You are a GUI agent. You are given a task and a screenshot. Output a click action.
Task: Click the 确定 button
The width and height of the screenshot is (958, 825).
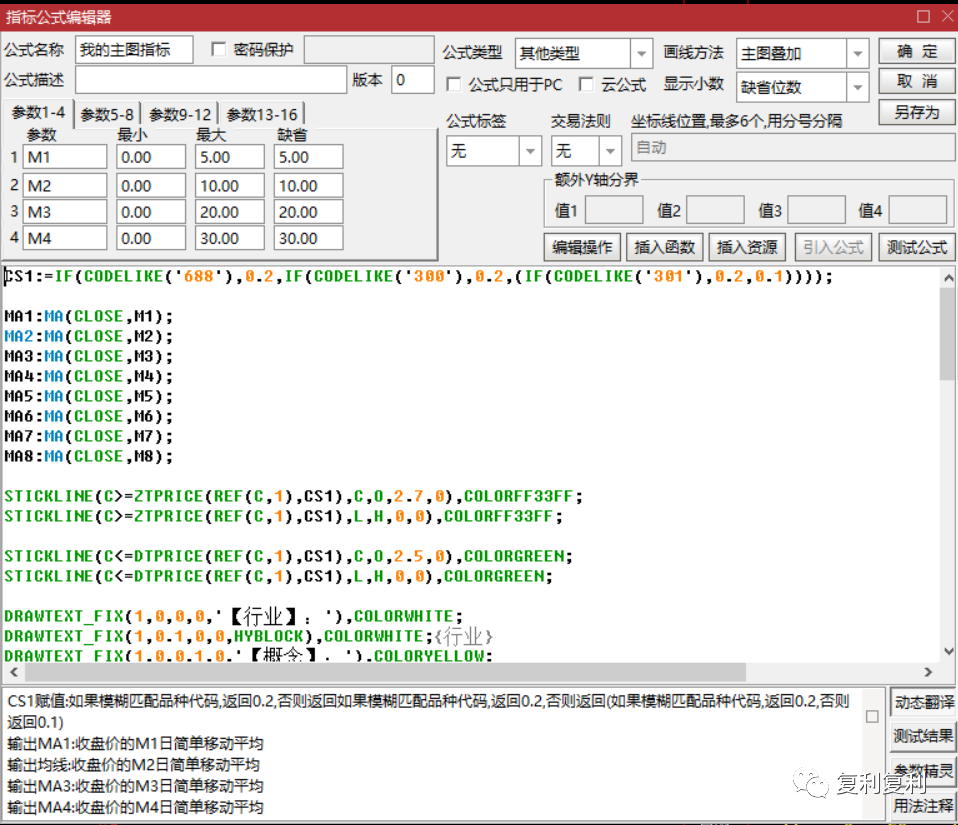pos(916,51)
